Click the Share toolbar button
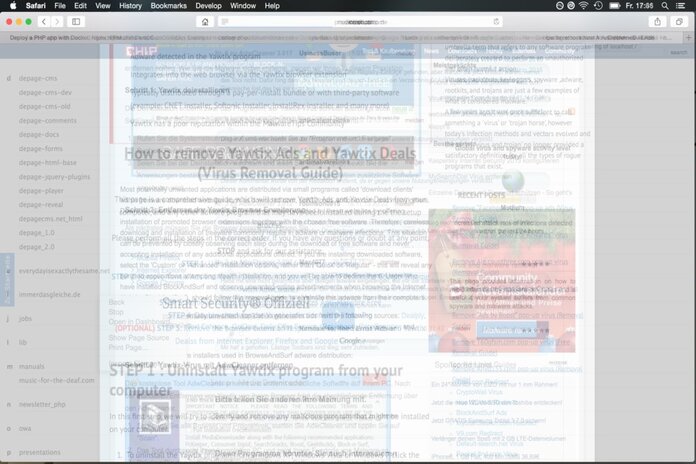696x464 pixels. [657, 22]
